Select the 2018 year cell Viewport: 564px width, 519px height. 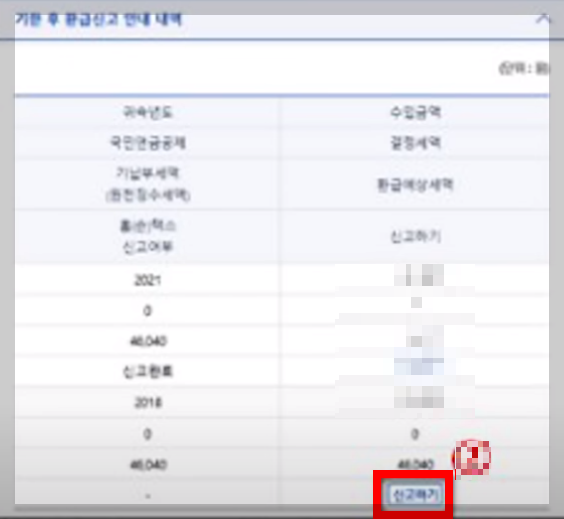(148, 402)
